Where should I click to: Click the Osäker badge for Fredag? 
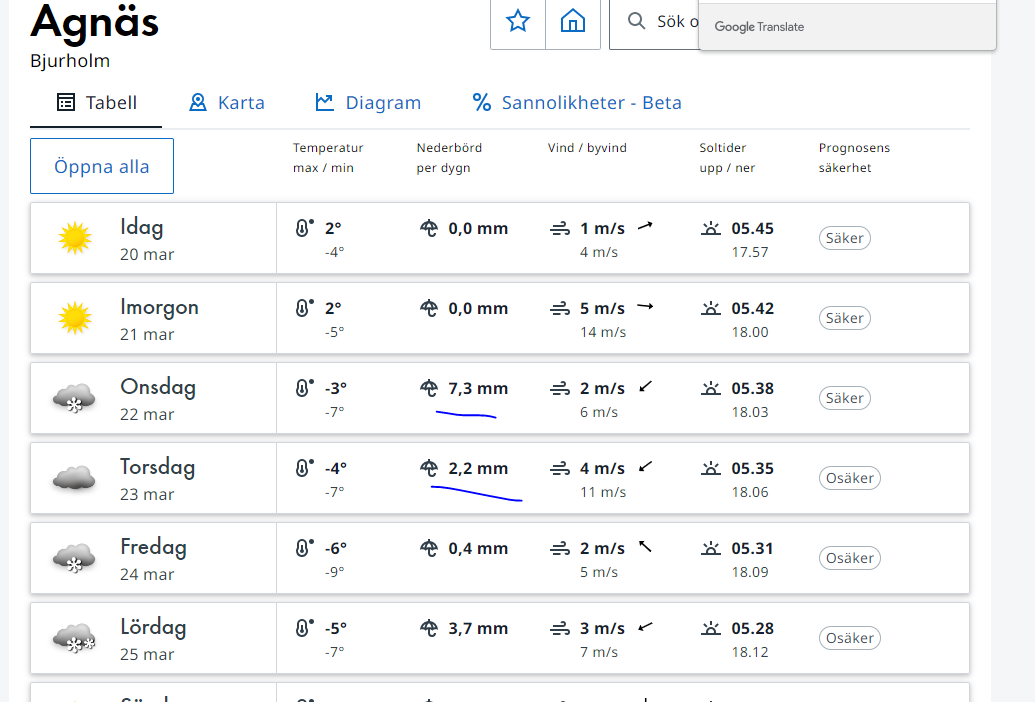pos(850,558)
